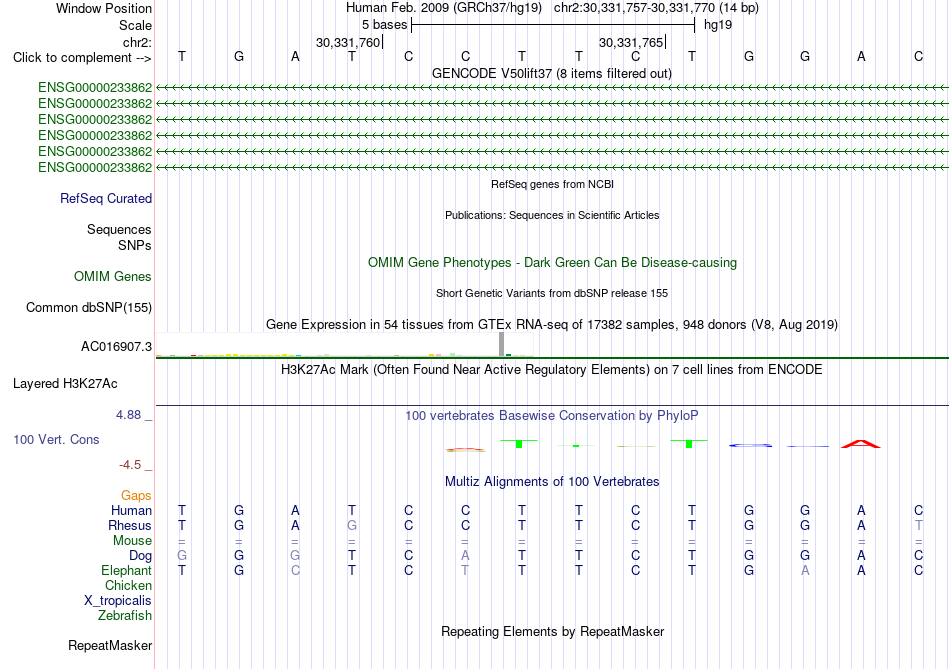Select the Elephant alignment row label

[x=127, y=570]
